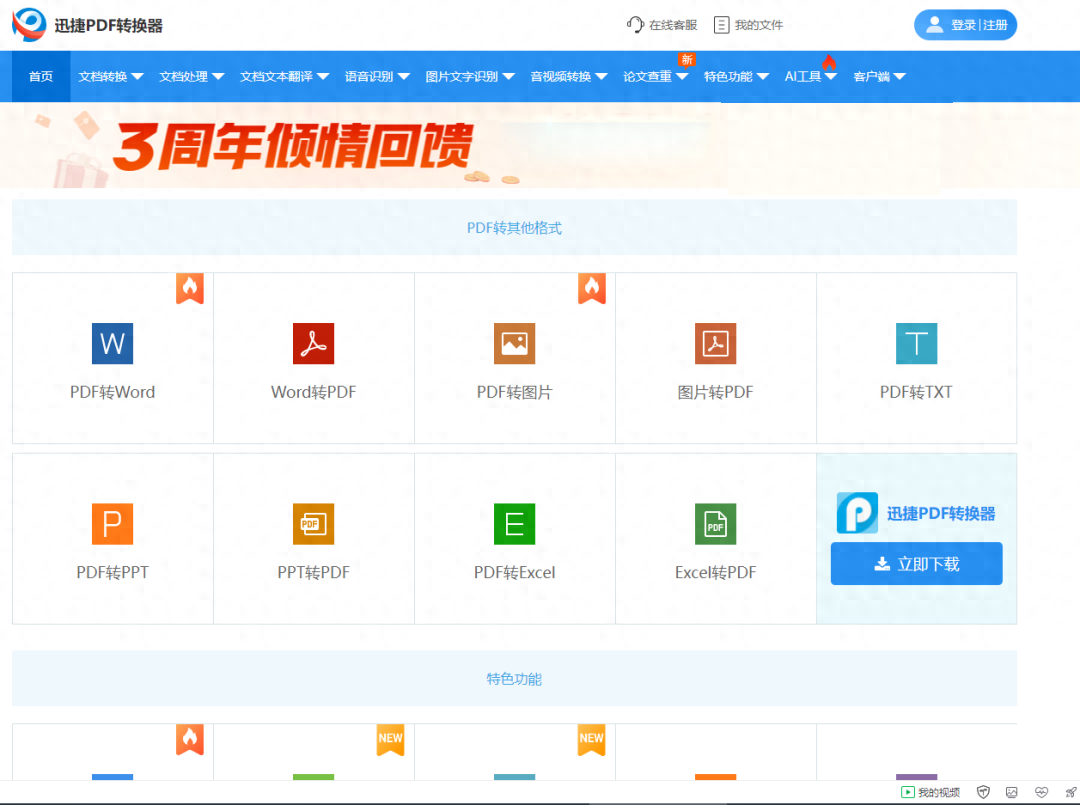Open the Word转PDF tool icon
The image size is (1080, 805).
click(x=313, y=343)
